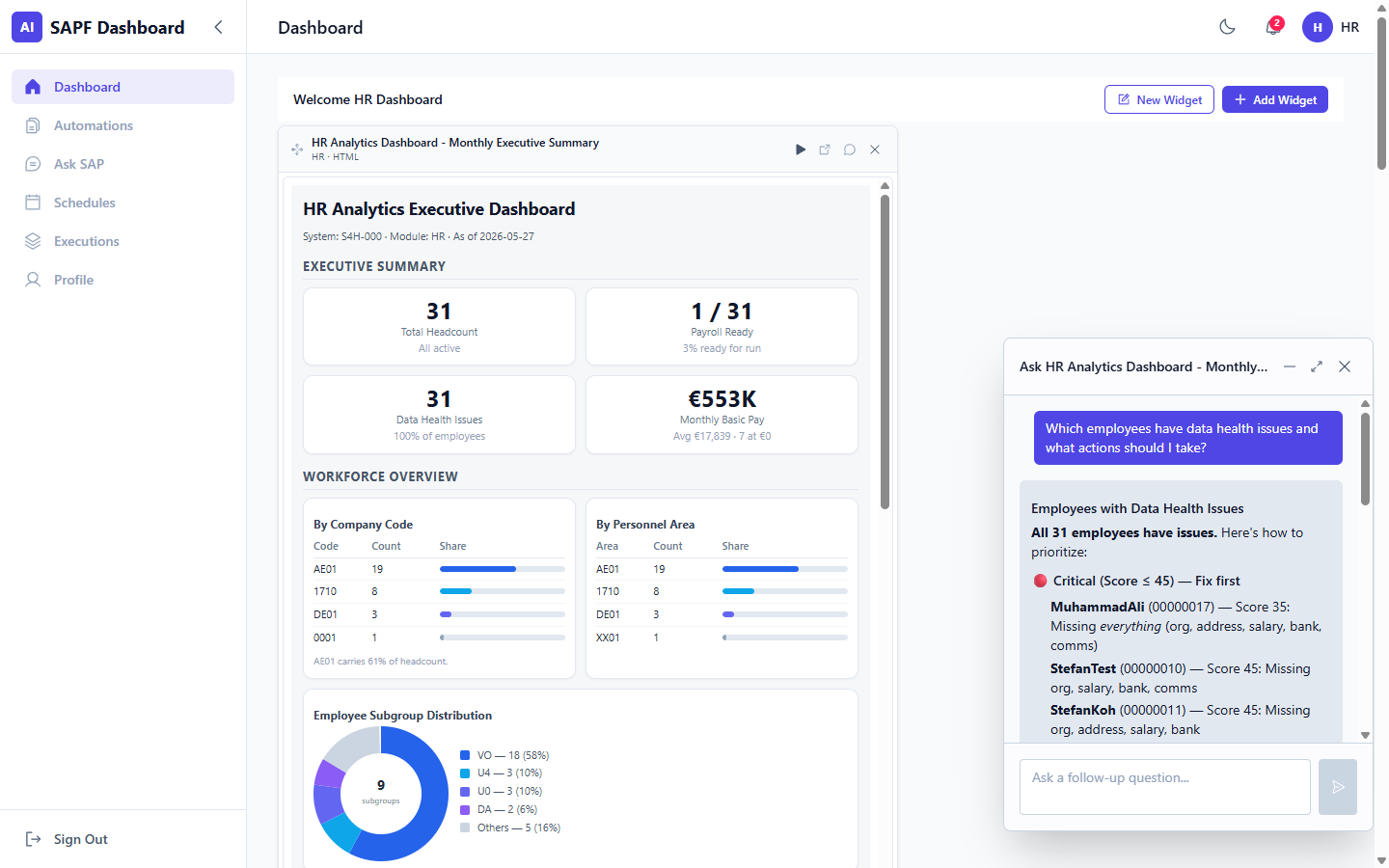
Task: Open the Schedules section
Action: (x=123, y=203)
